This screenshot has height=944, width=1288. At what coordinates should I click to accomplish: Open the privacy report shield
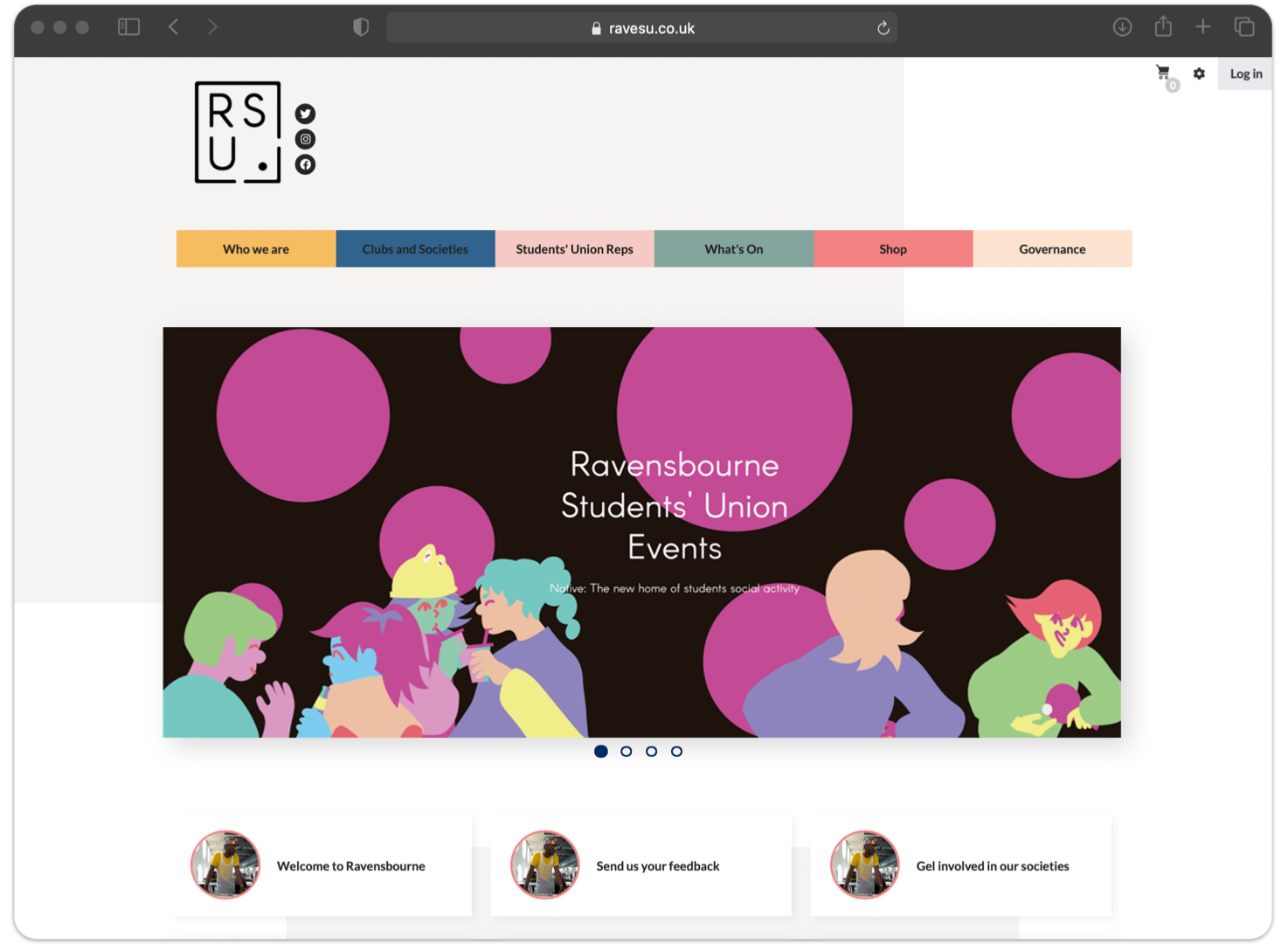point(361,27)
